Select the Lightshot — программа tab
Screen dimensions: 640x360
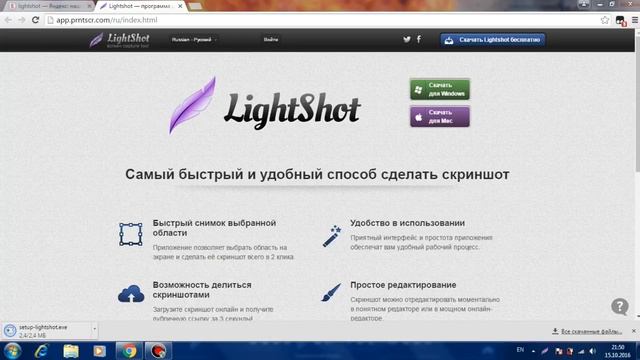point(141,6)
